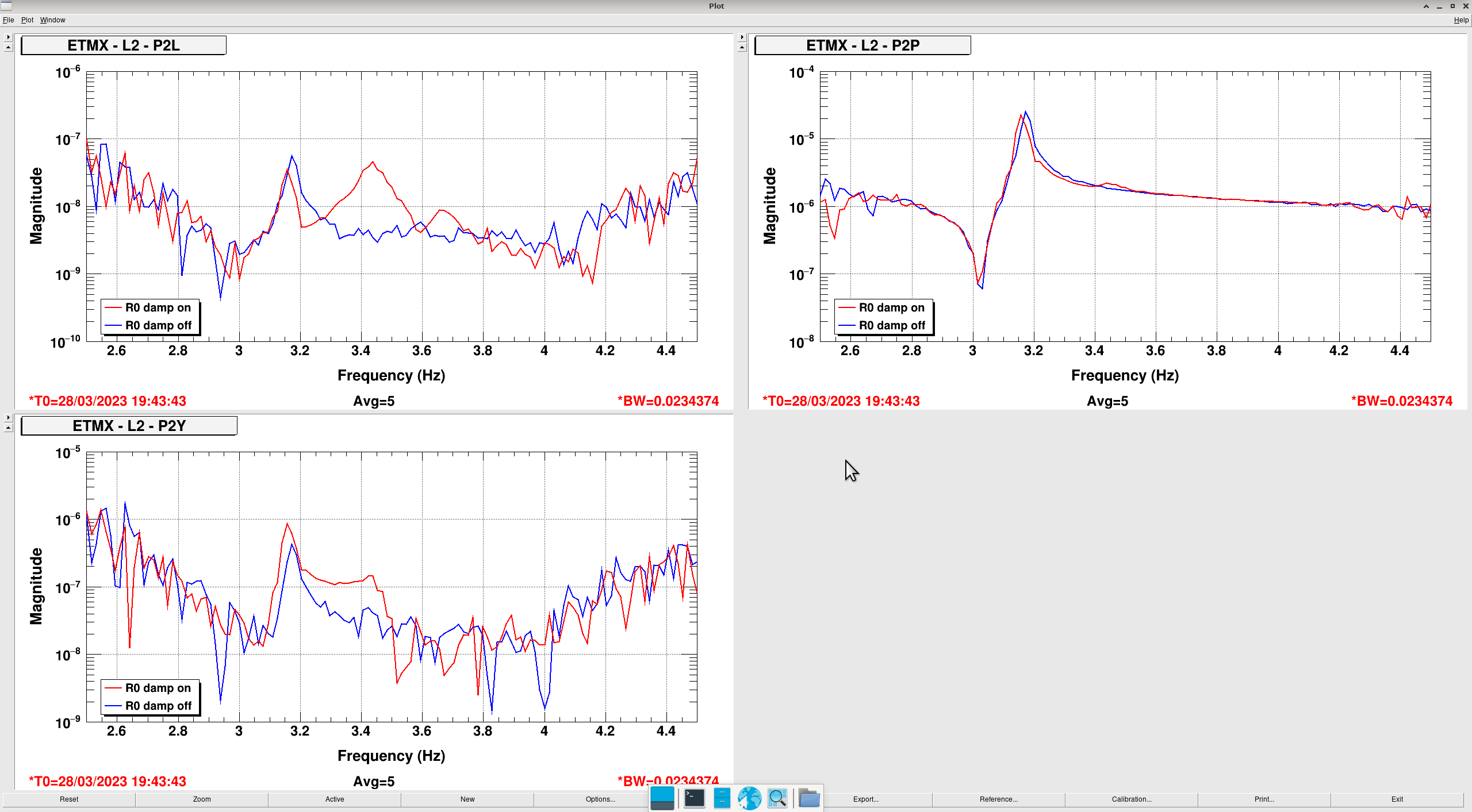Open the terminal from the dock
1472x812 pixels.
(x=694, y=798)
